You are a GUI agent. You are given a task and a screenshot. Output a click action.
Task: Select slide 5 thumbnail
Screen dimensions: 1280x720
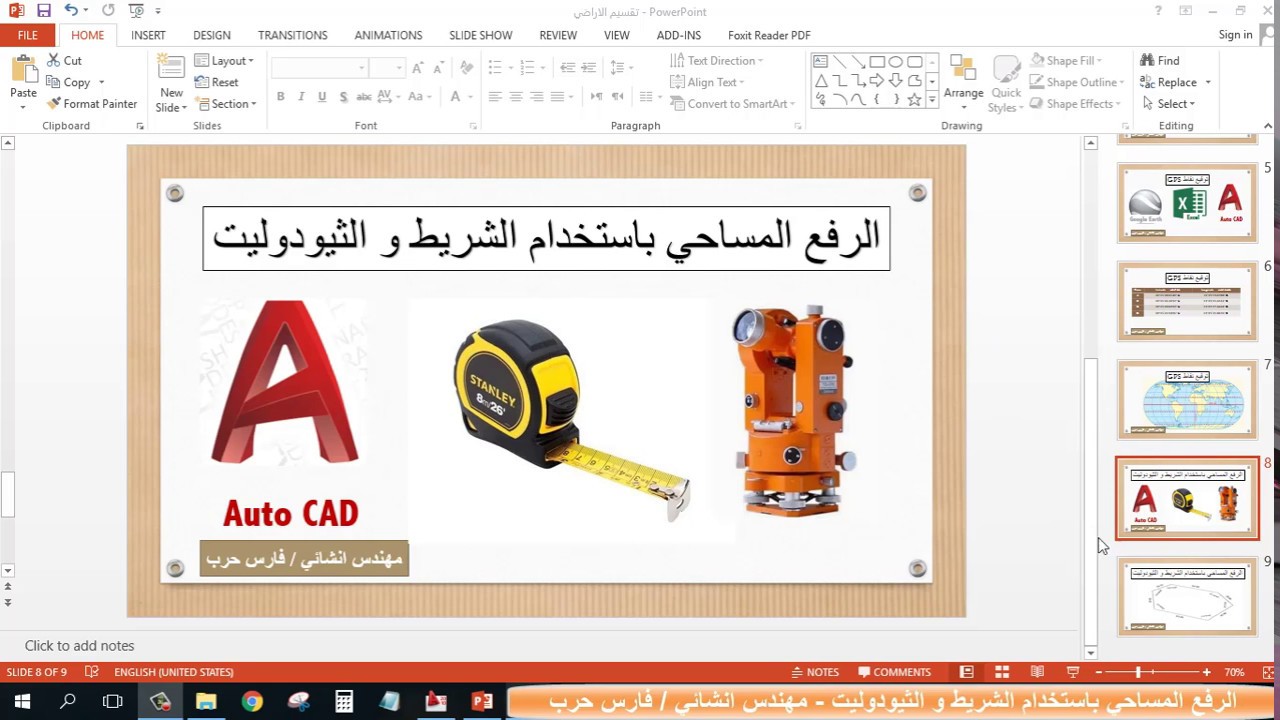pyautogui.click(x=1187, y=203)
